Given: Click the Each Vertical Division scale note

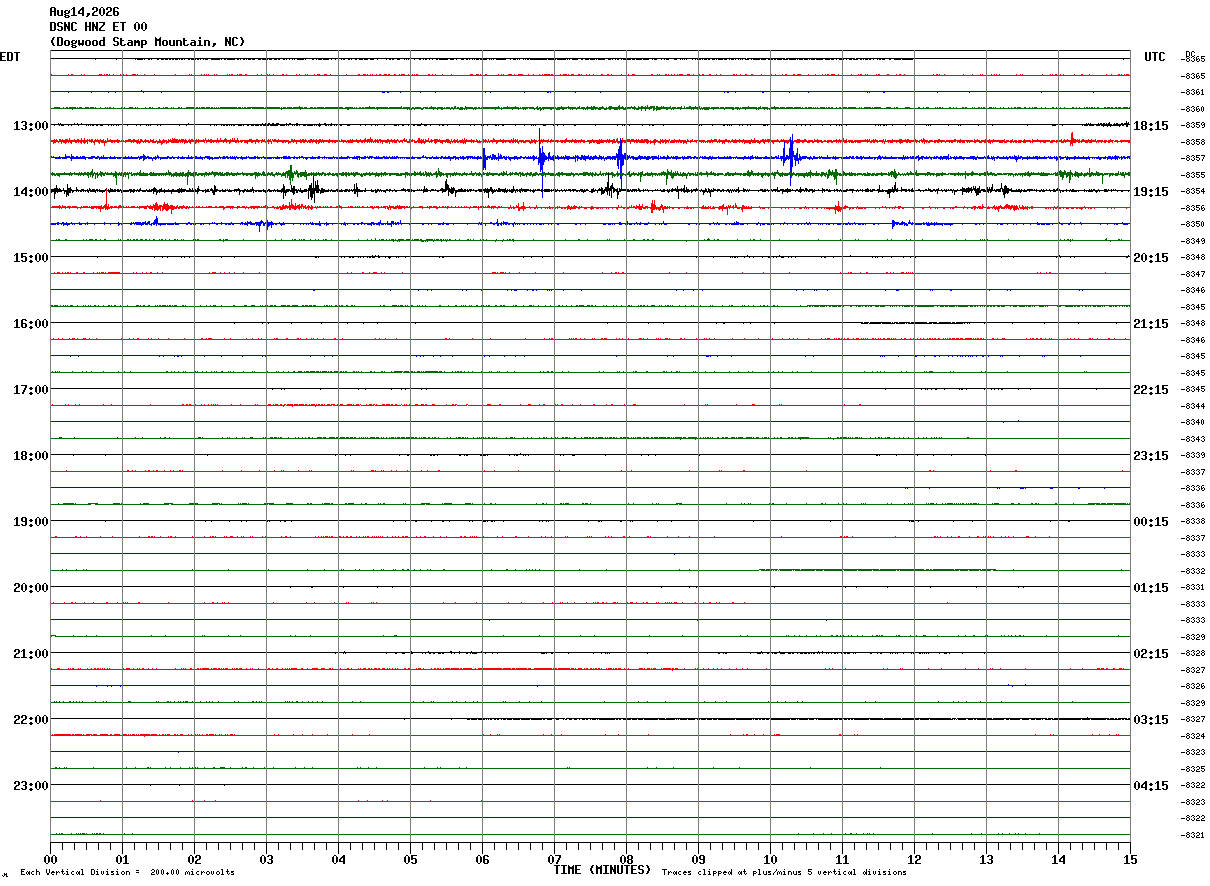Looking at the screenshot, I should click(x=127, y=873).
